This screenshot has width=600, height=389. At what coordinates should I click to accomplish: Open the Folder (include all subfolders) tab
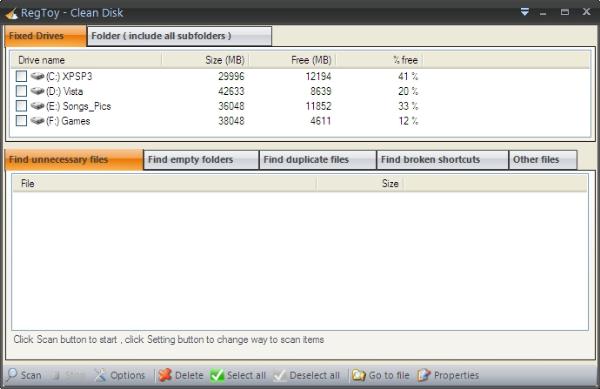tap(179, 36)
